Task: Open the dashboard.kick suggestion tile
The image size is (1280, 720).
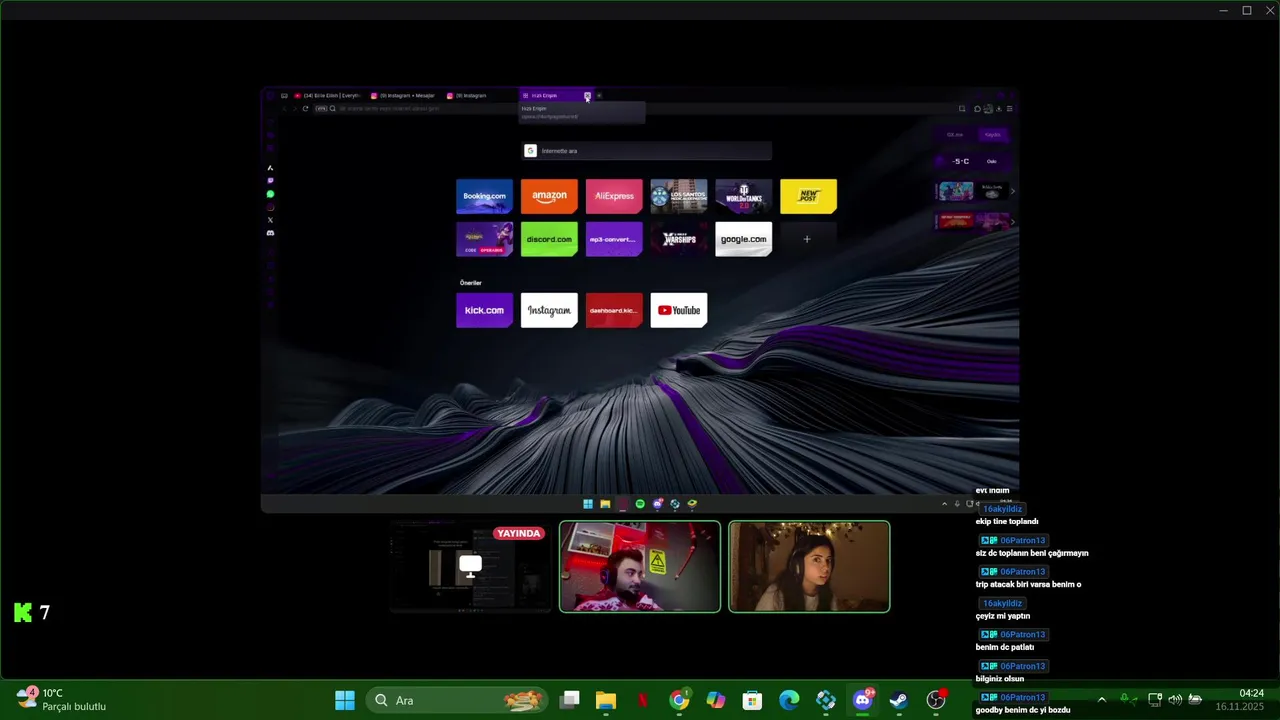Action: (x=614, y=310)
